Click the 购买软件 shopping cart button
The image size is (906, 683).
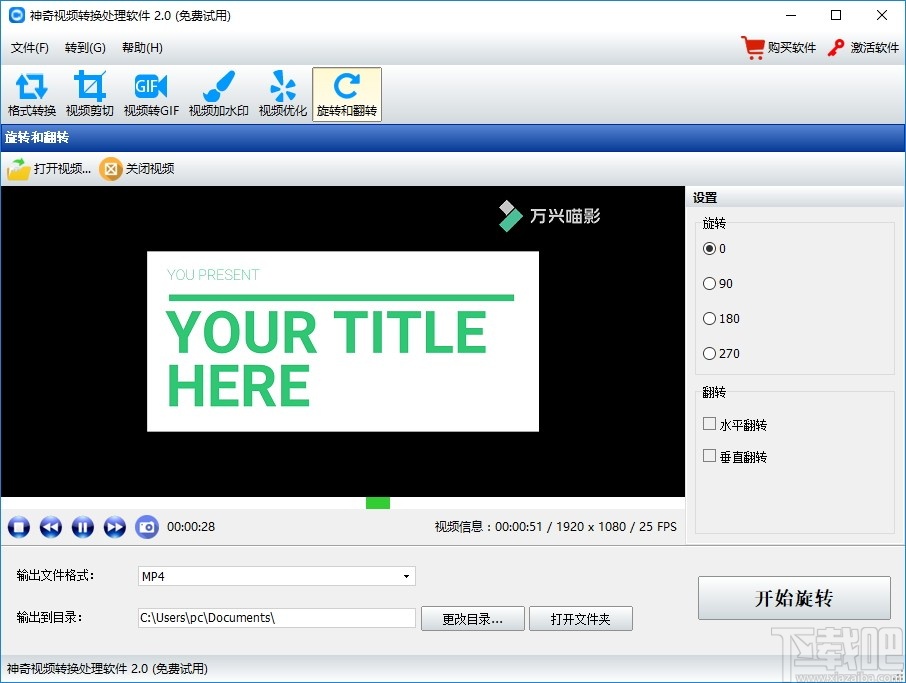(x=778, y=47)
